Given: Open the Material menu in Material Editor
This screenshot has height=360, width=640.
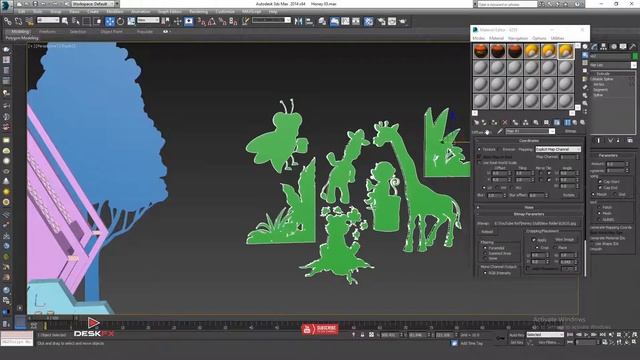Looking at the screenshot, I should click(496, 38).
